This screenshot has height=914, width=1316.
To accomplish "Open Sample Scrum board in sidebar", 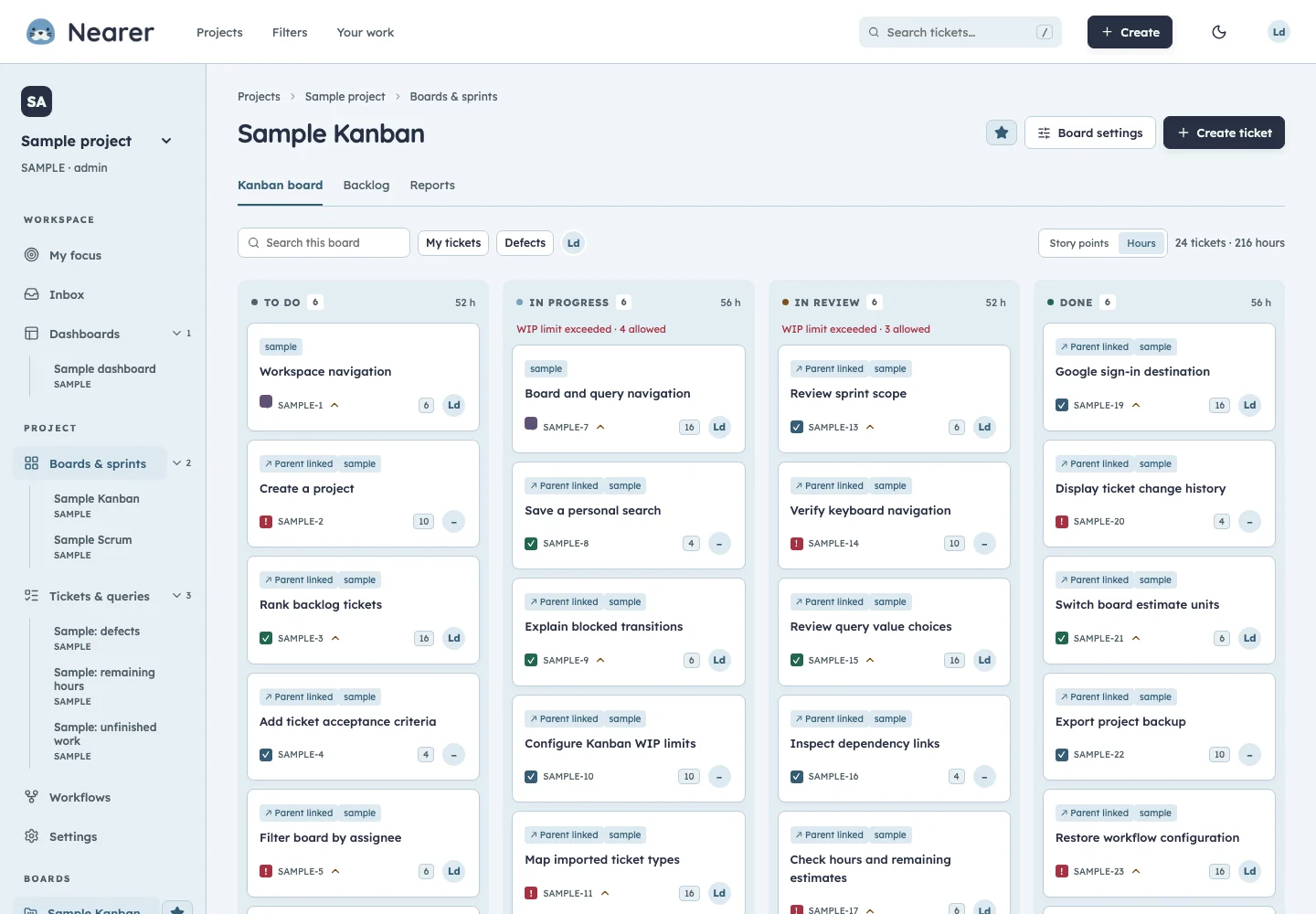I will (92, 547).
